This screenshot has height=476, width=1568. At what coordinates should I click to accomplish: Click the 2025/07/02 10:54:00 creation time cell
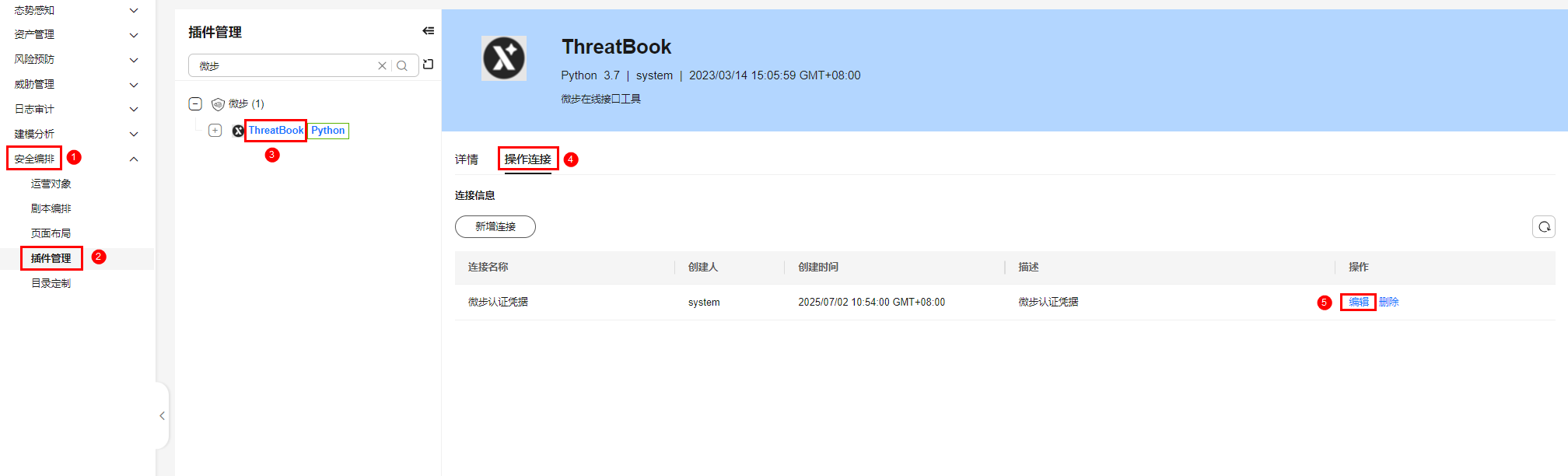pyautogui.click(x=871, y=302)
